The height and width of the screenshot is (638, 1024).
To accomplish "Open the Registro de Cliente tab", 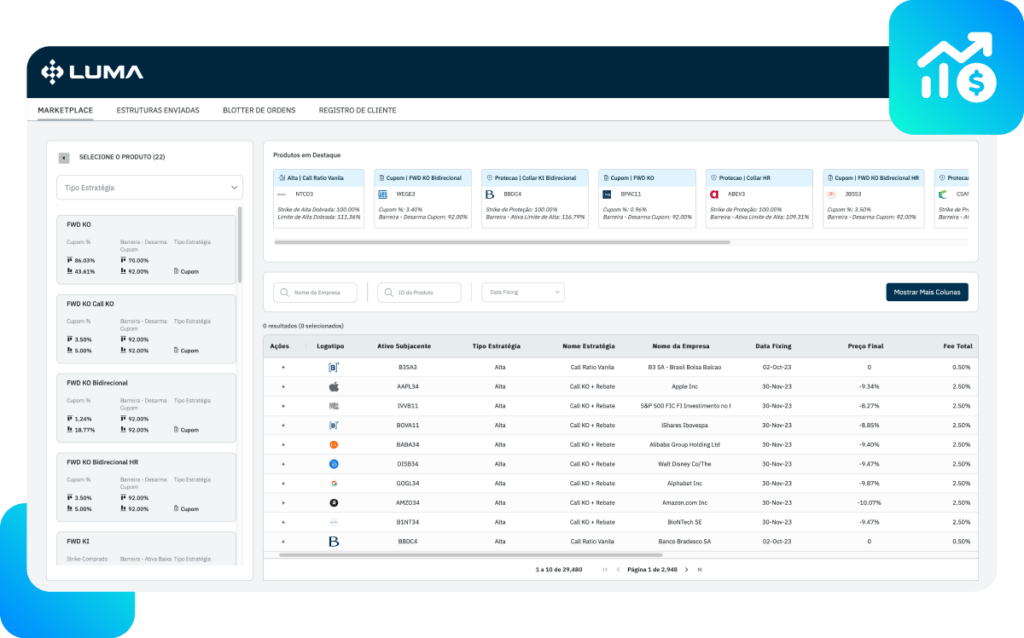I will (357, 110).
